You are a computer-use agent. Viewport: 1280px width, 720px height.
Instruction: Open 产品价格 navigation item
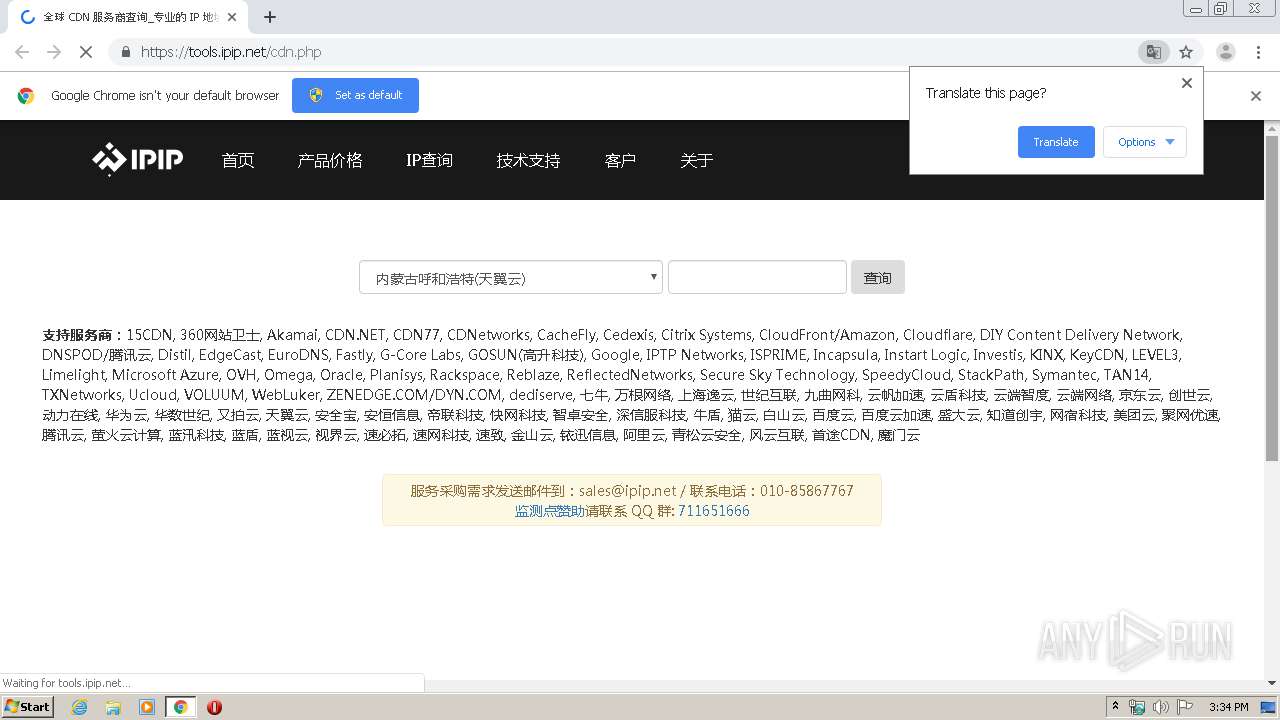tap(330, 160)
